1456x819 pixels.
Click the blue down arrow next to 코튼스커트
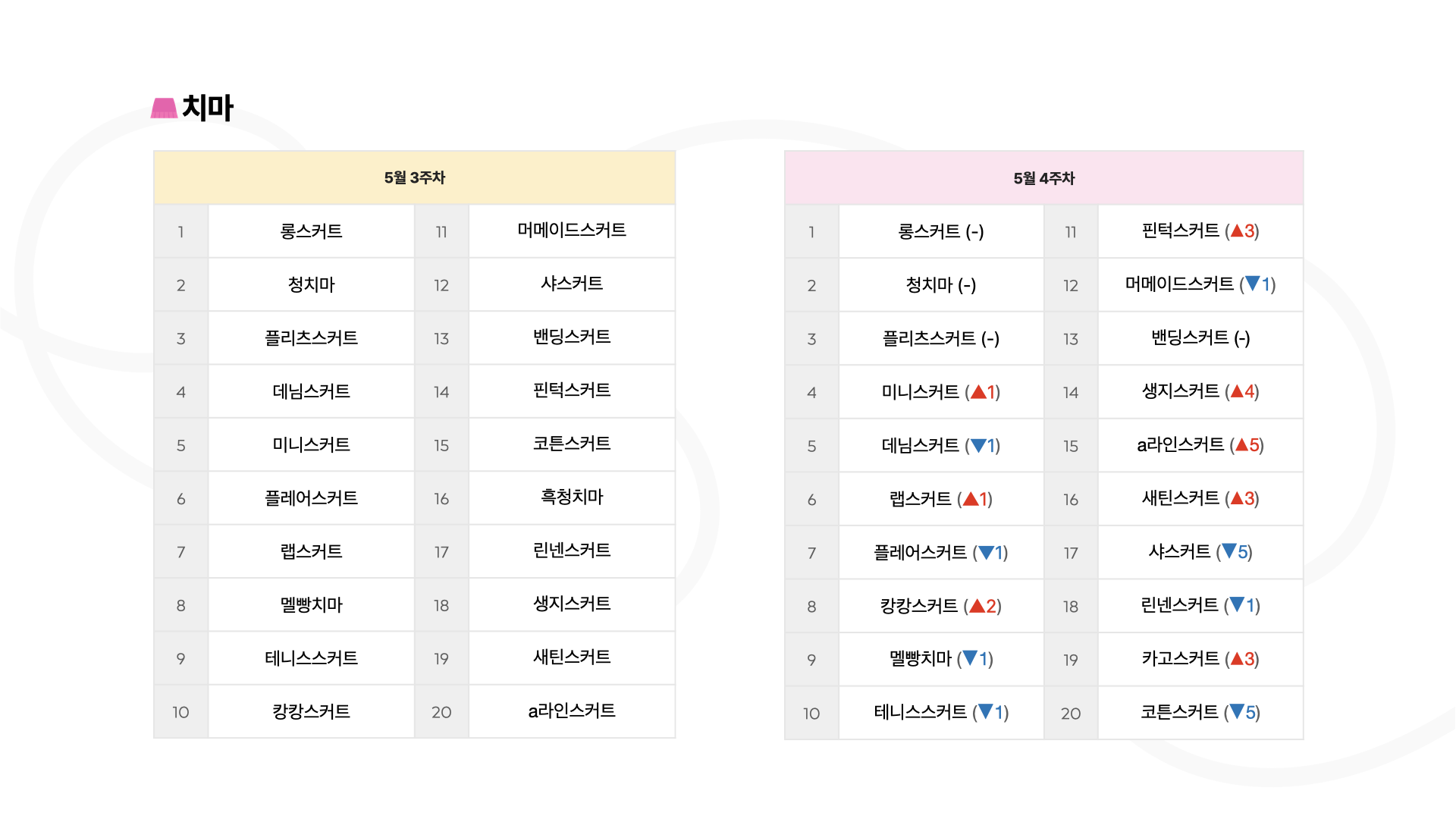point(1237,711)
